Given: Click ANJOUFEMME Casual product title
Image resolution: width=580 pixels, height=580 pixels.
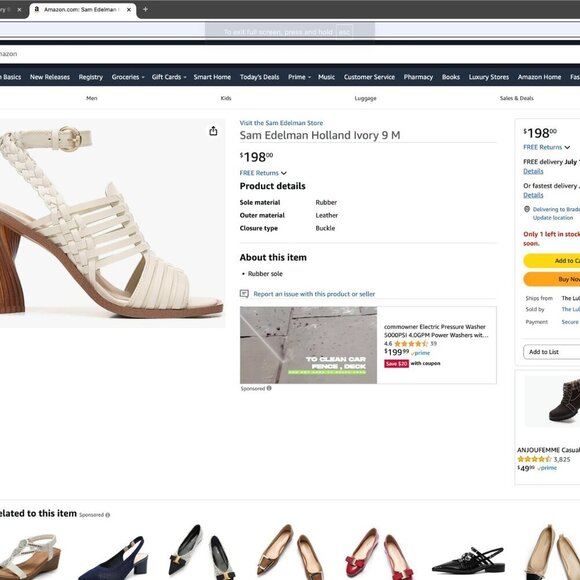Looking at the screenshot, I should pos(548,450).
